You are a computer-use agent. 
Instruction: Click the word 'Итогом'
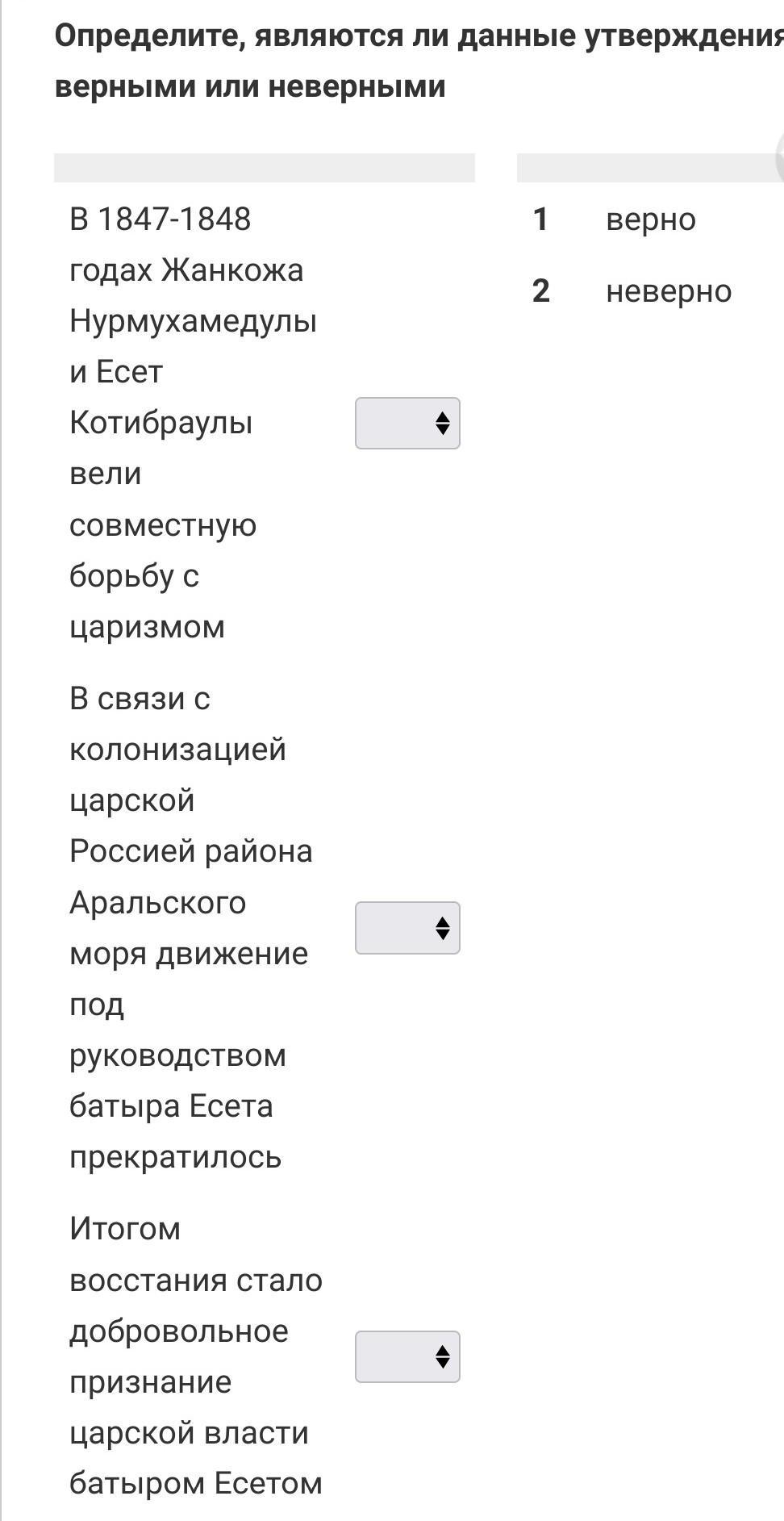coord(125,1229)
